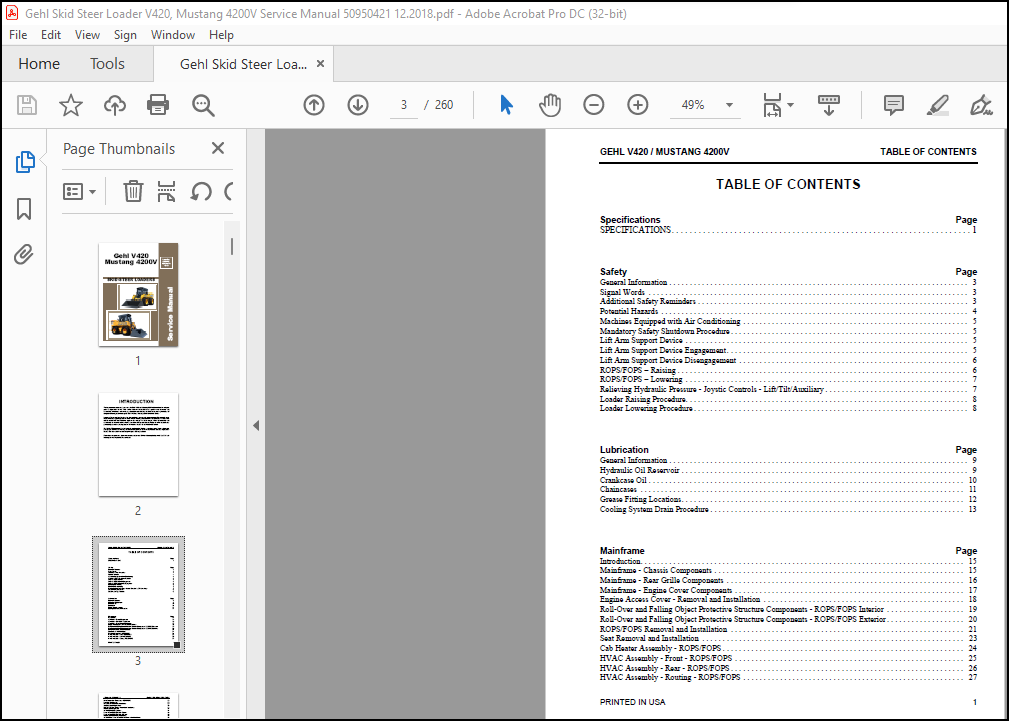The height and width of the screenshot is (721, 1009).
Task: Click ROPS/FOPS Removal and Installation line
Action: pos(788,629)
